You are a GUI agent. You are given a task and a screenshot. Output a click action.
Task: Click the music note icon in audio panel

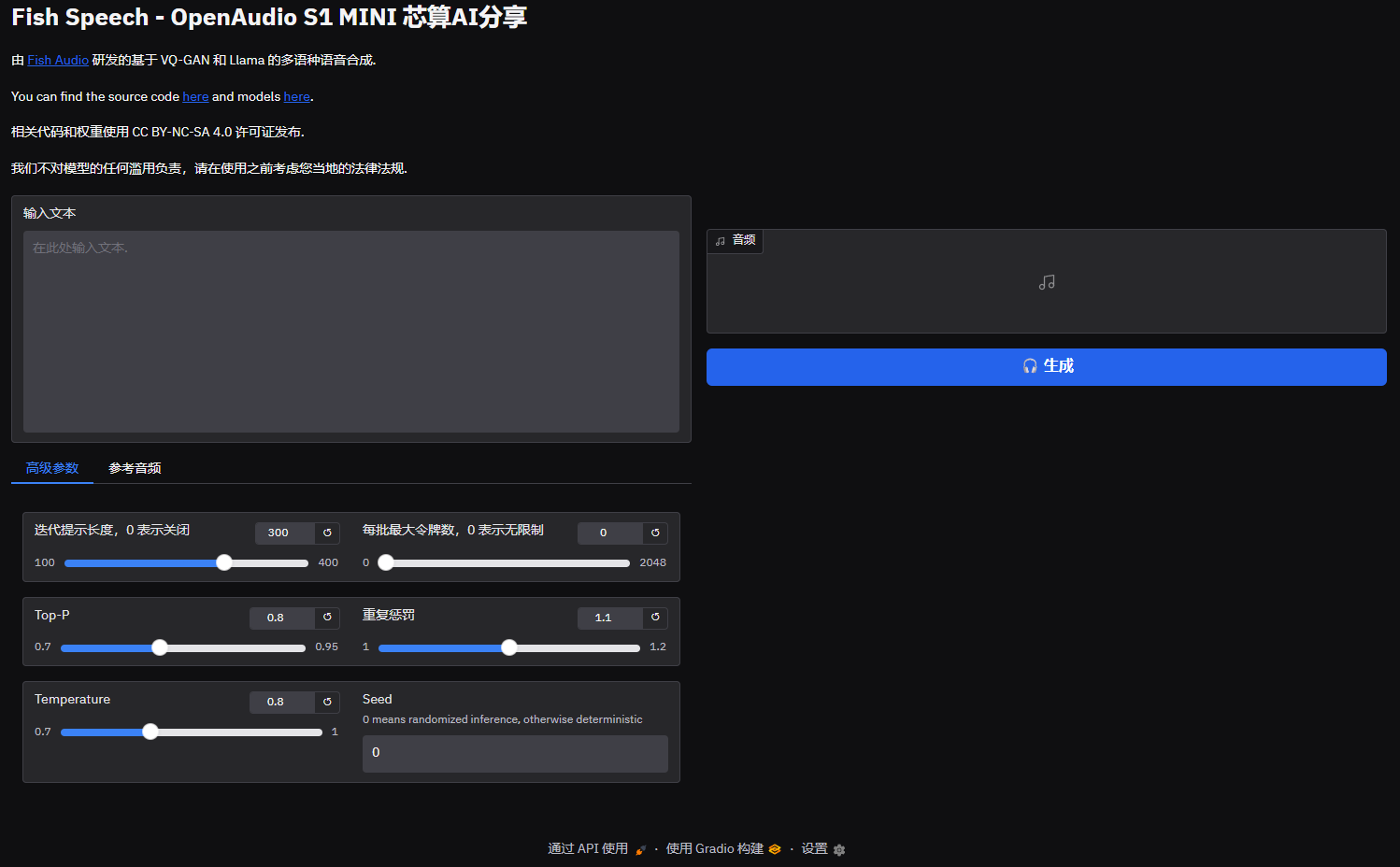tap(1047, 282)
